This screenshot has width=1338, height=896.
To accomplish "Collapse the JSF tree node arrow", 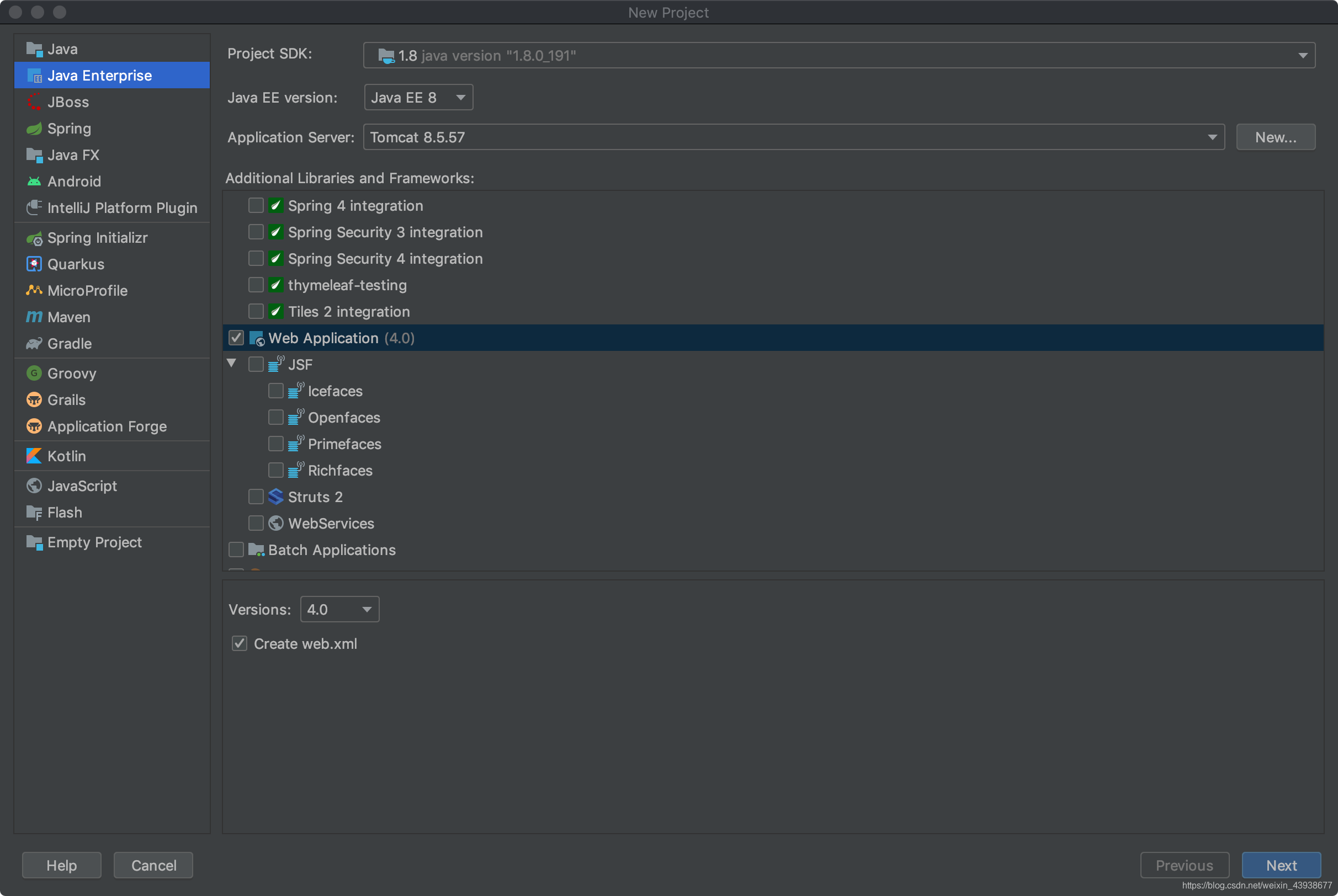I will [x=231, y=364].
